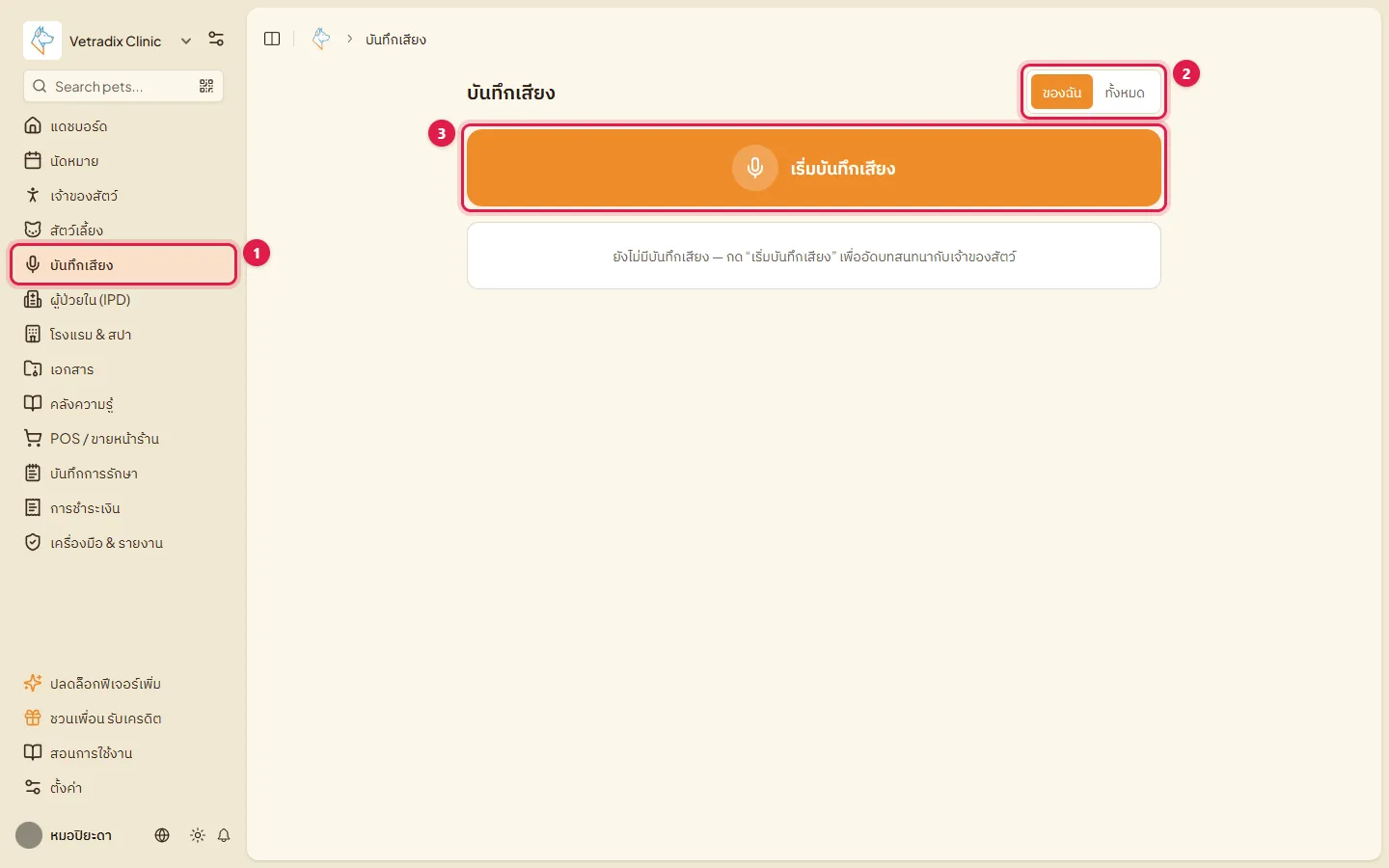Viewport: 1389px width, 868px height.
Task: Click the เริ่มบันทึกเสียง record button
Action: pyautogui.click(x=814, y=168)
